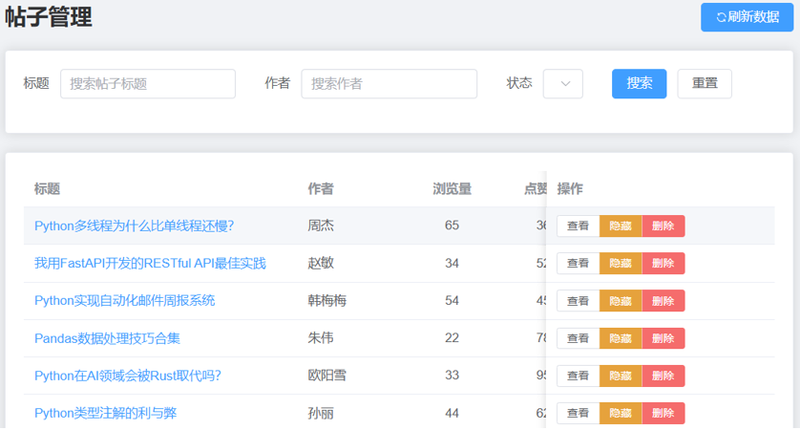Click 查看 for the post by 周杰
The image size is (800, 430).
tap(578, 226)
